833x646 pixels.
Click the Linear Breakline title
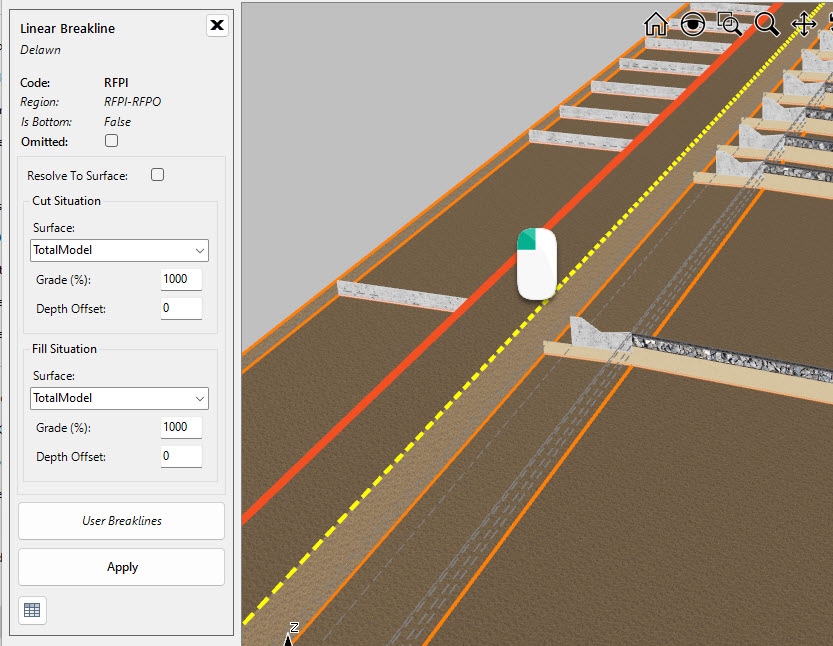[x=67, y=29]
